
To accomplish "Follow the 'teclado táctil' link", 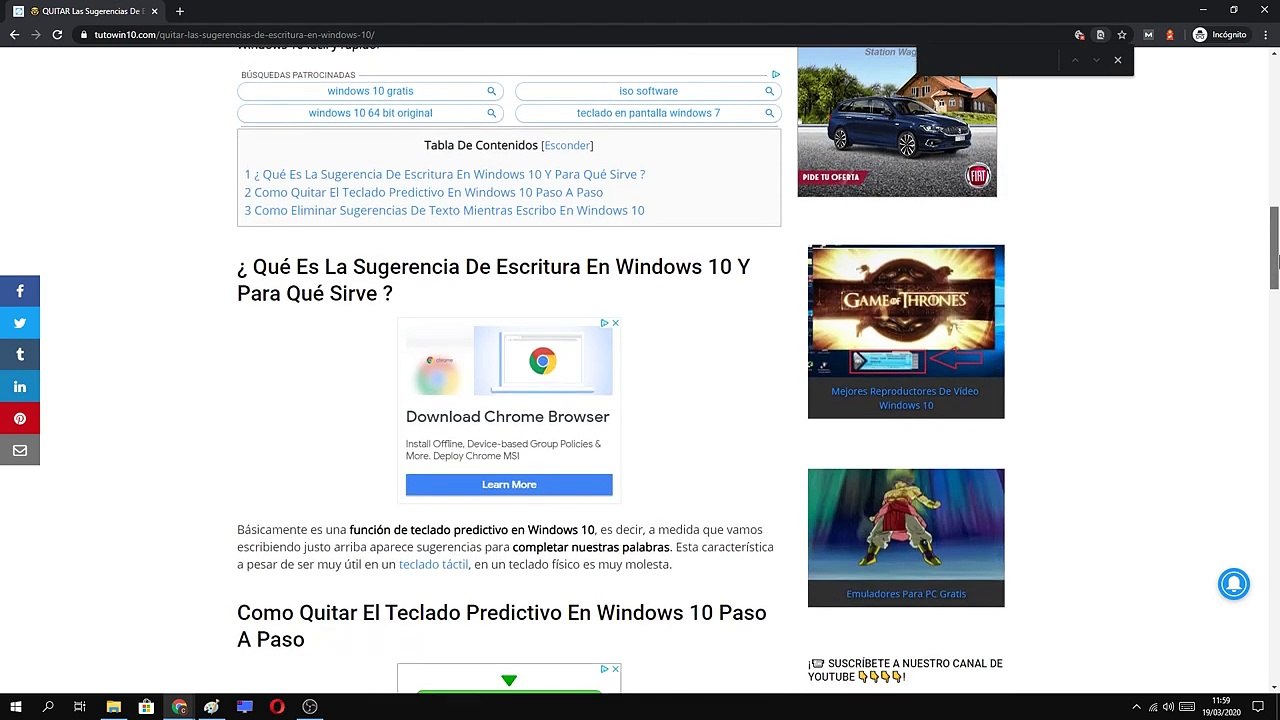I will (433, 565).
